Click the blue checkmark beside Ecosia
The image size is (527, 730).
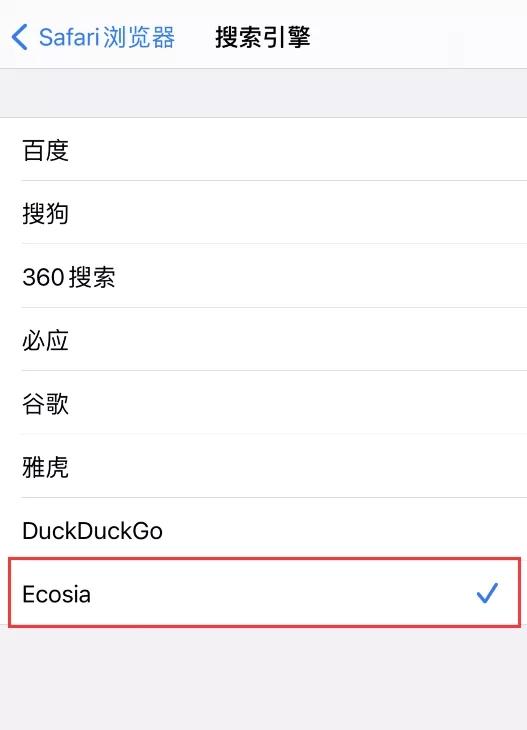click(487, 593)
